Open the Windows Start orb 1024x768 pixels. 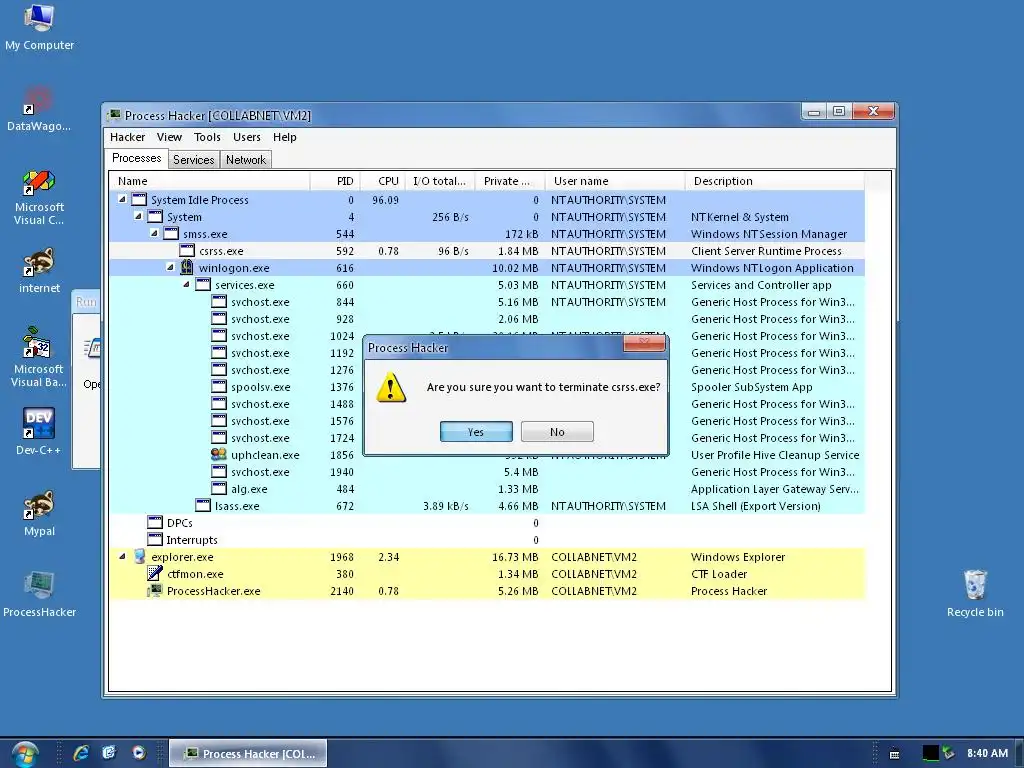(24, 754)
